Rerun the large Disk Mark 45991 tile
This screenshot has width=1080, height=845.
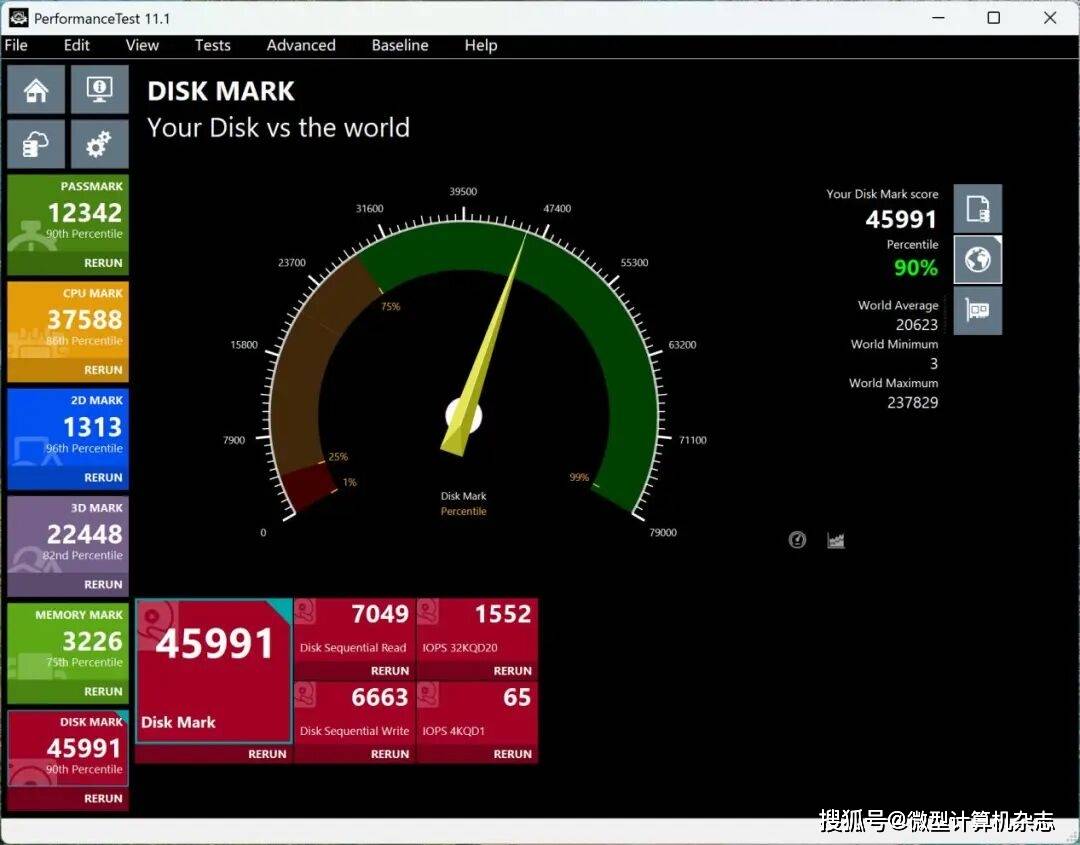pyautogui.click(x=267, y=754)
